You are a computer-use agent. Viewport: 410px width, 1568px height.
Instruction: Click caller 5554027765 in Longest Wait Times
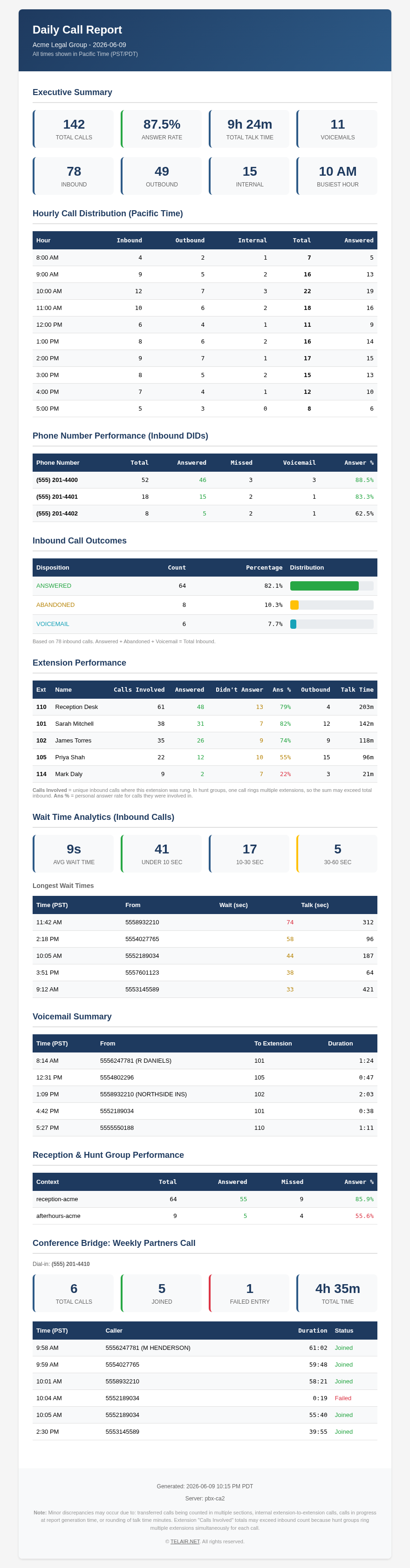tap(142, 939)
